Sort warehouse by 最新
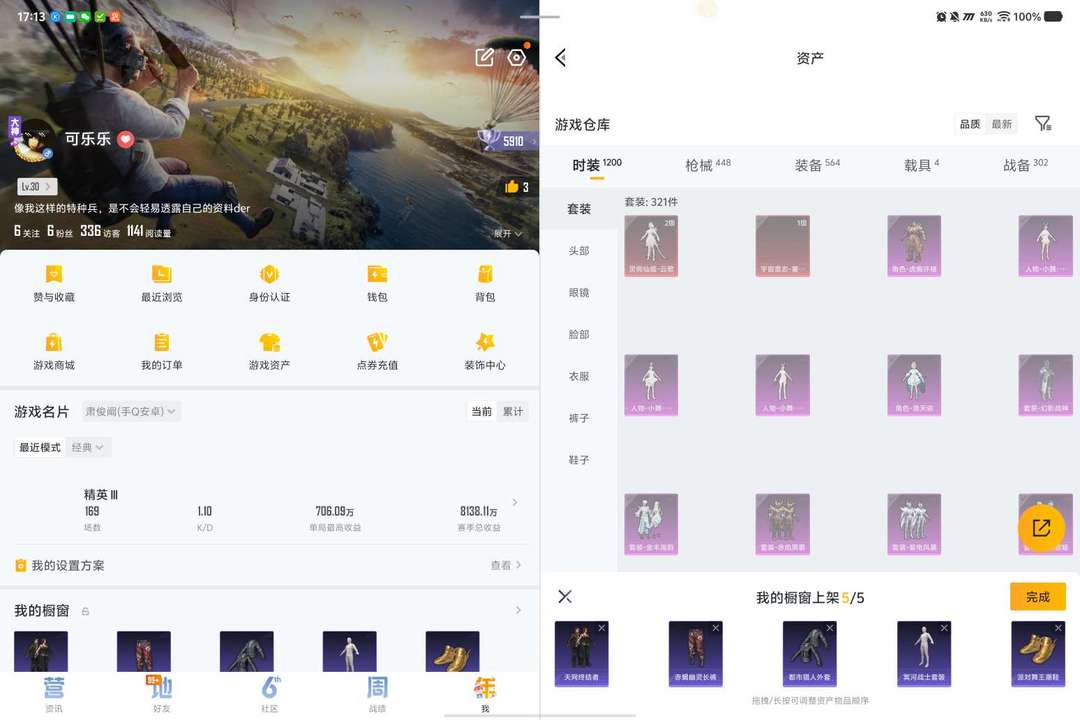 [1001, 124]
